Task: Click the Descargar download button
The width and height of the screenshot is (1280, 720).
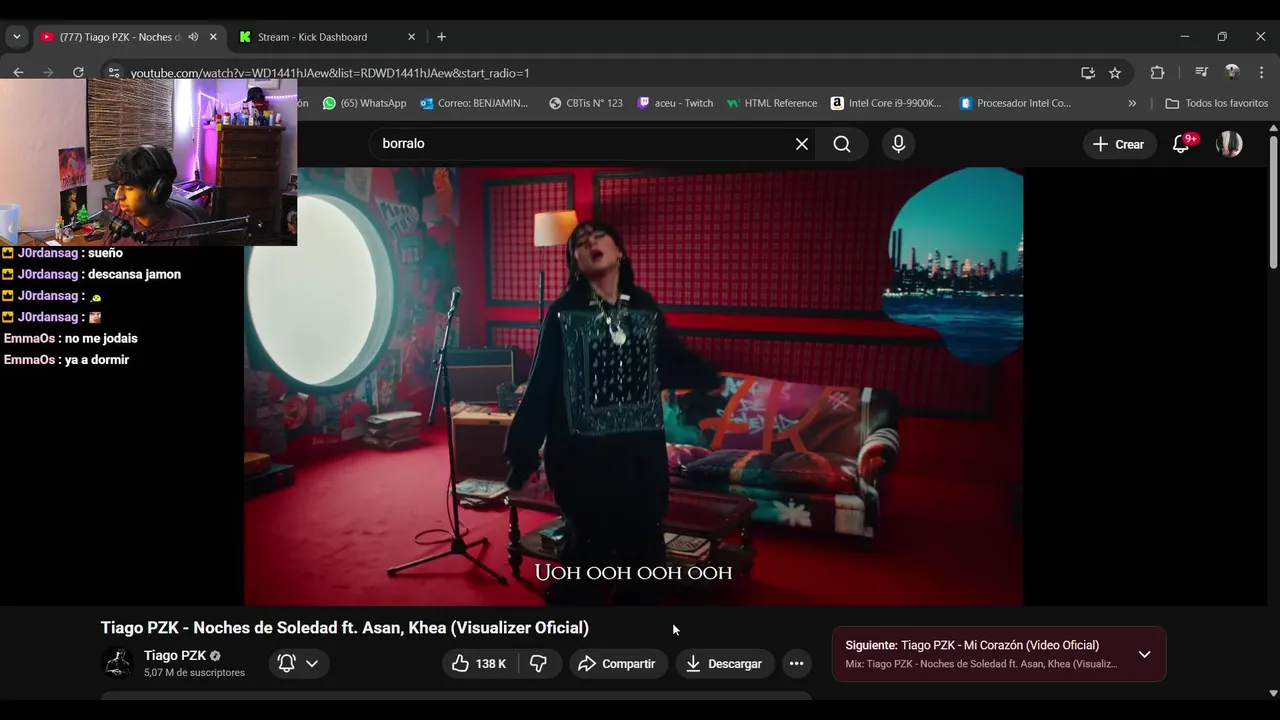Action: coord(724,663)
